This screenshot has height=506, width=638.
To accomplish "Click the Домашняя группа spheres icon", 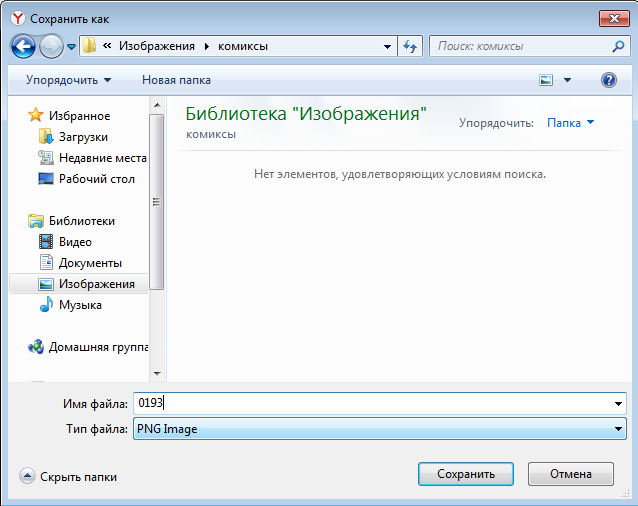I will (x=36, y=347).
